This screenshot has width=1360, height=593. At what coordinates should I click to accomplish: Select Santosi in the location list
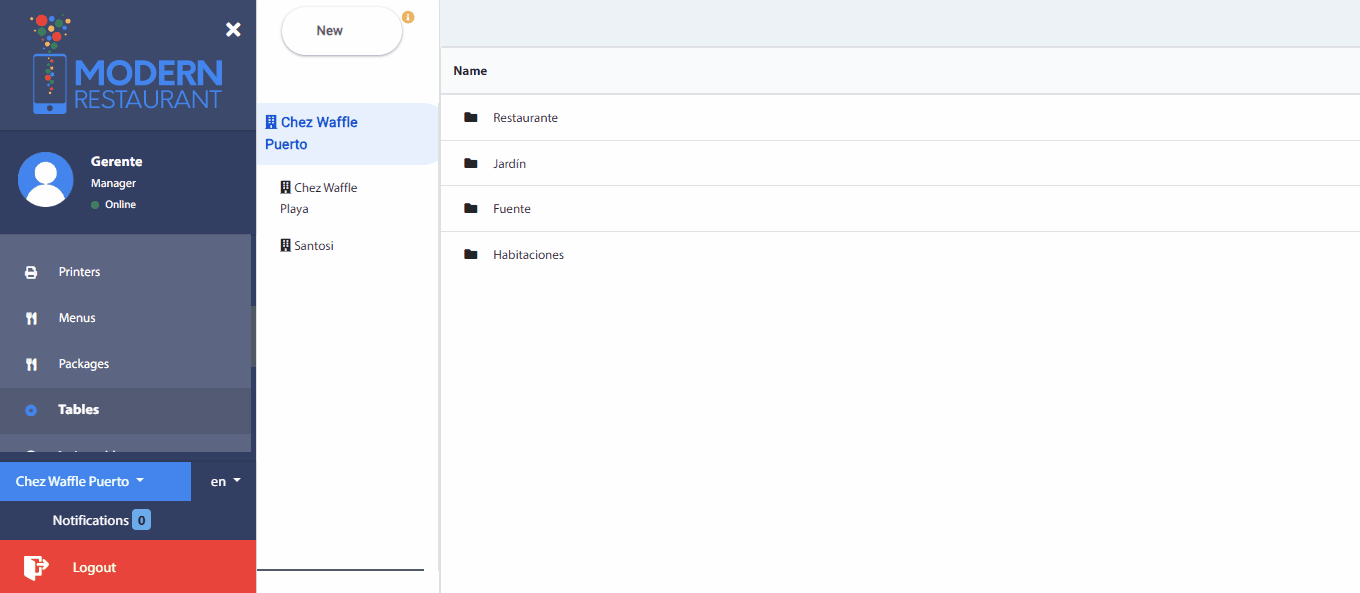point(308,245)
